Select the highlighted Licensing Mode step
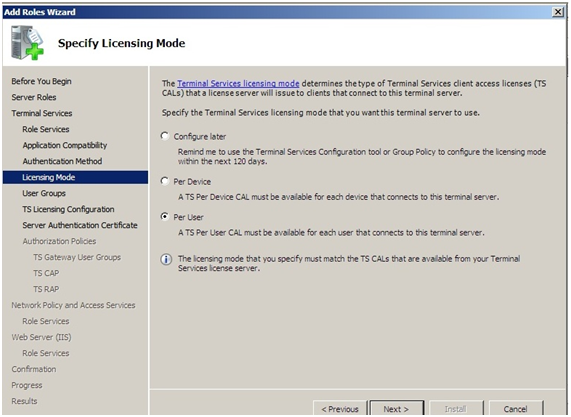571x417 pixels. [x=75, y=177]
